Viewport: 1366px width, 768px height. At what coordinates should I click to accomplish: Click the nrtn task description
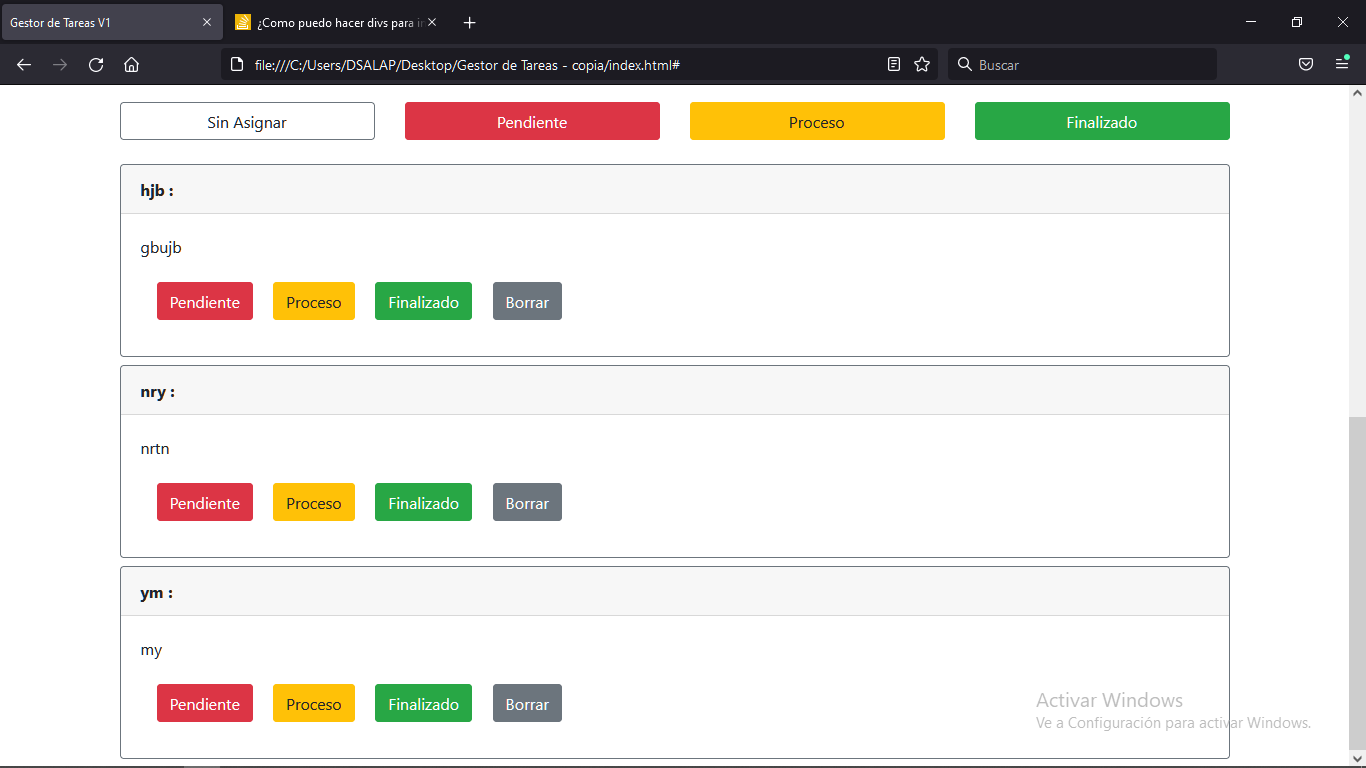coord(155,449)
